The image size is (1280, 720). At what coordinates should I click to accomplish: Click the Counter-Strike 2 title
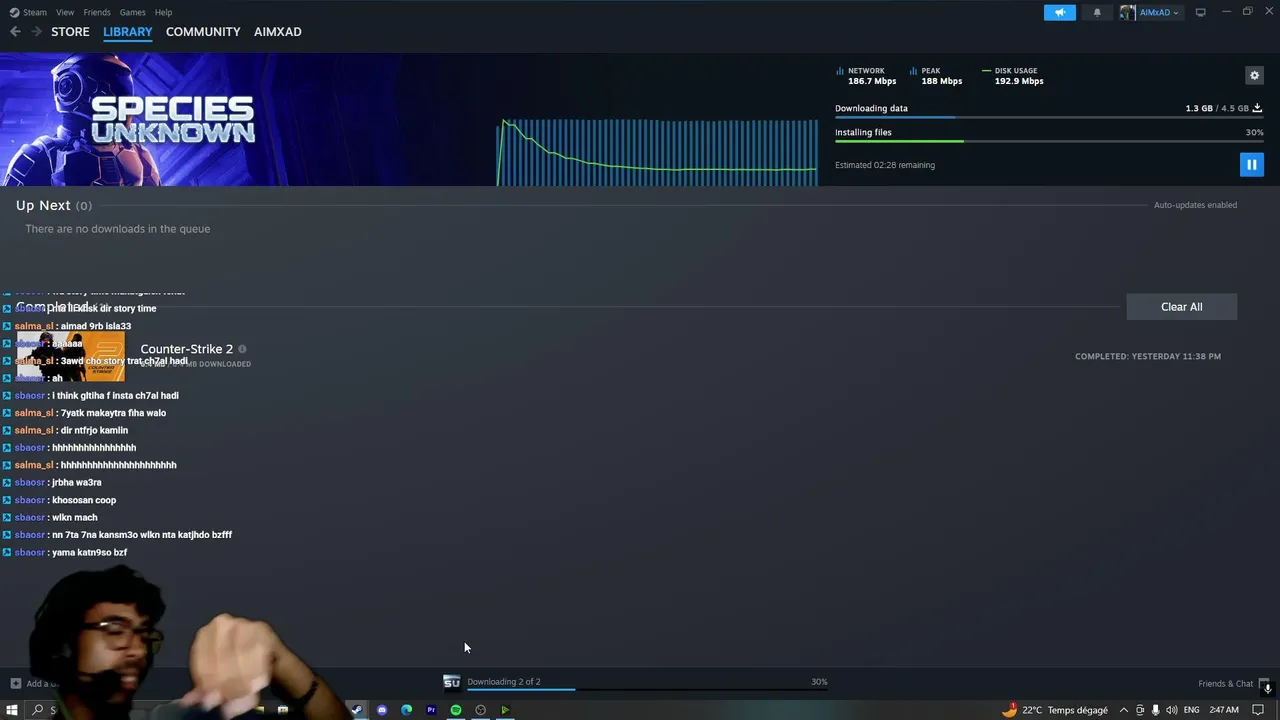pos(186,349)
